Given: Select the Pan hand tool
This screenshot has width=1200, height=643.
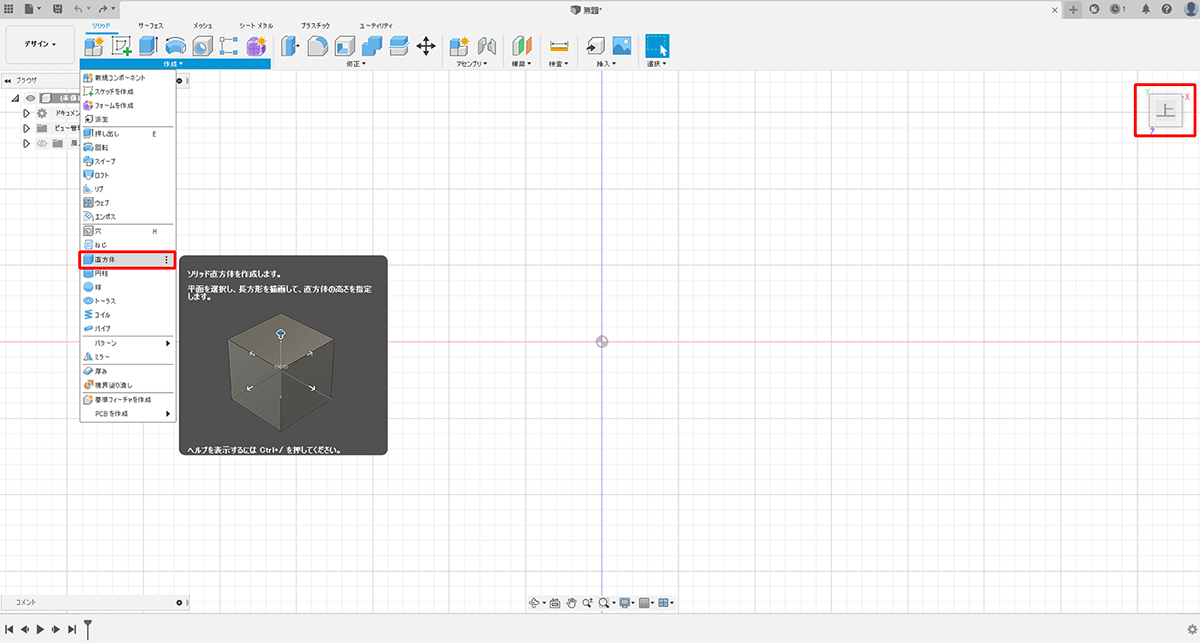Looking at the screenshot, I should click(x=572, y=603).
